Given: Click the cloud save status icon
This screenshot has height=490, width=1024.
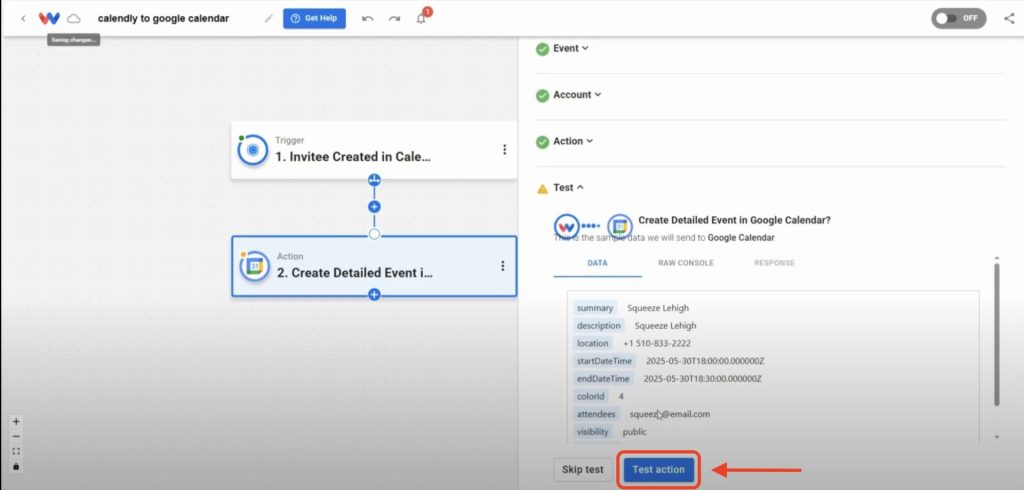Looking at the screenshot, I should coord(74,18).
